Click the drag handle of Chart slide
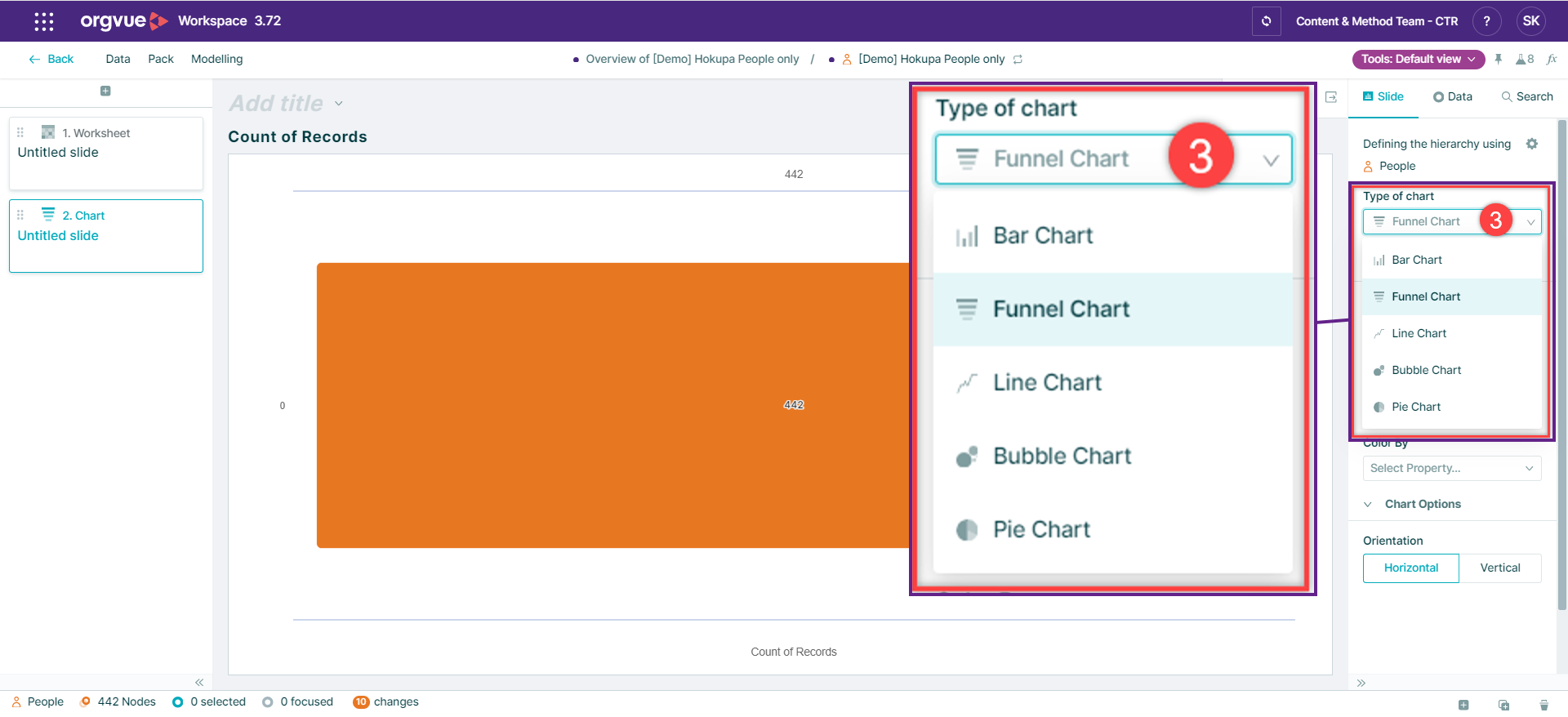 click(x=20, y=215)
